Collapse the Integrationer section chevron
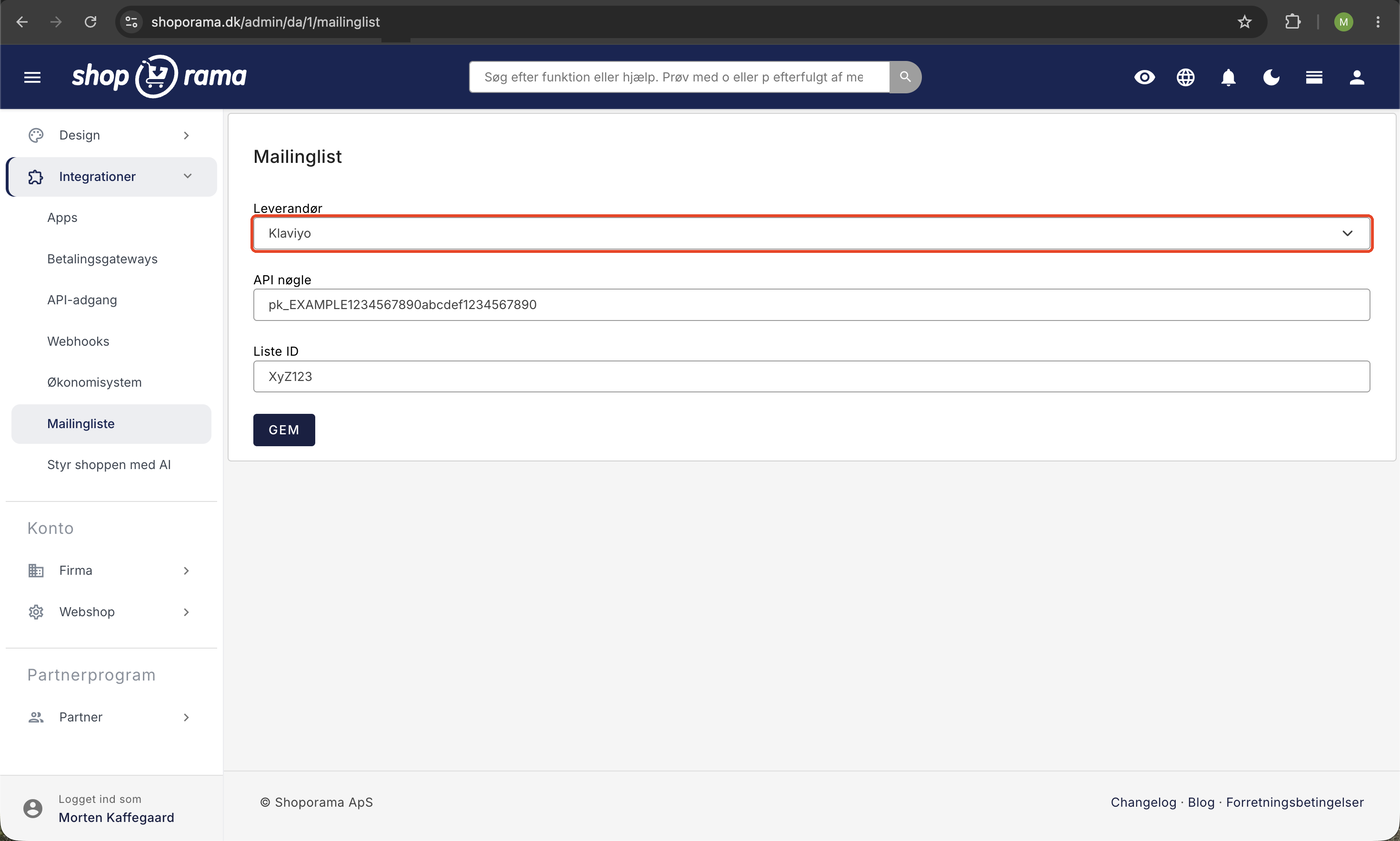This screenshot has width=1400, height=841. [188, 176]
